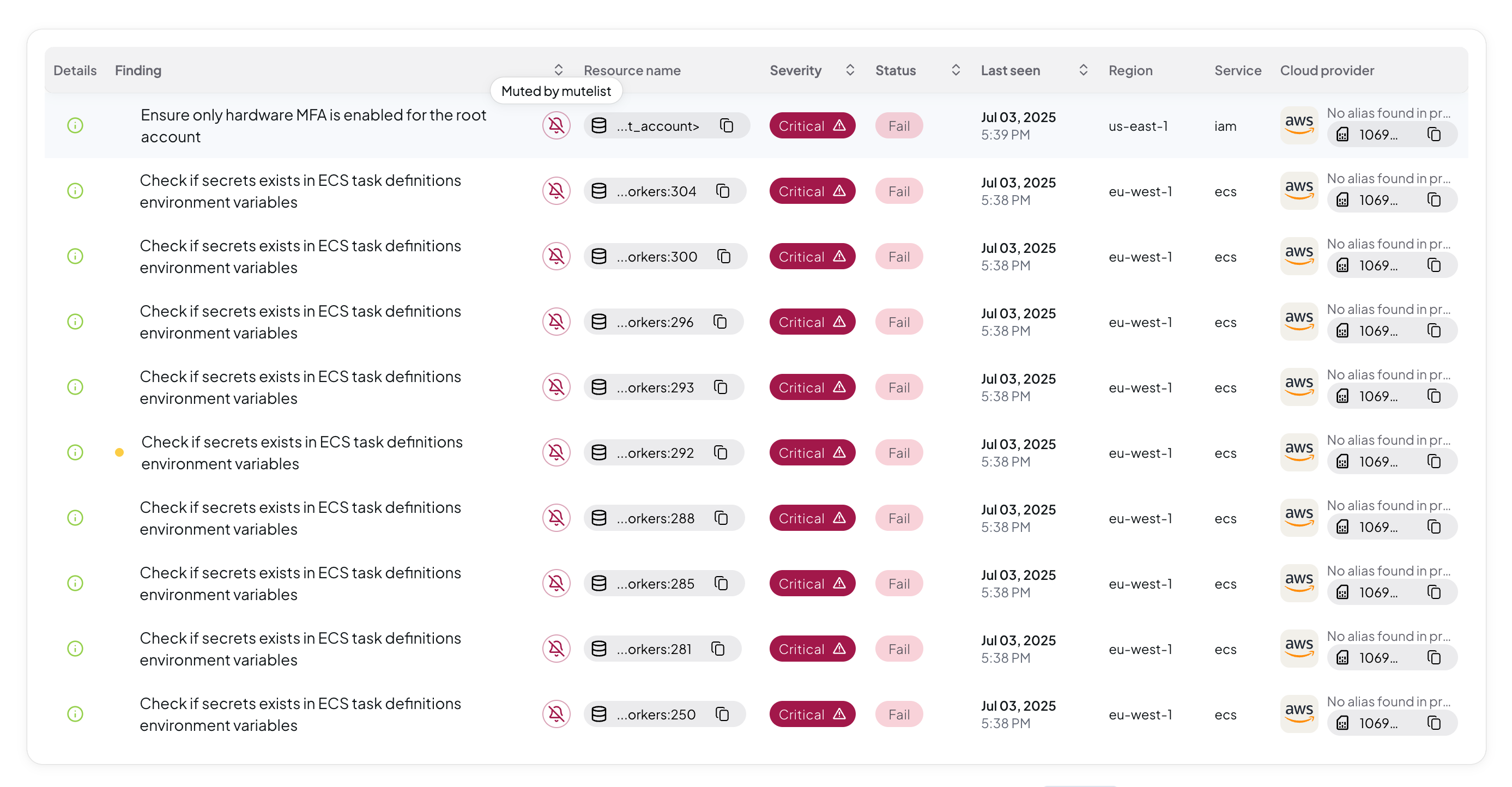Copy resource name ...orkers:300
1512x787 pixels.
724,257
